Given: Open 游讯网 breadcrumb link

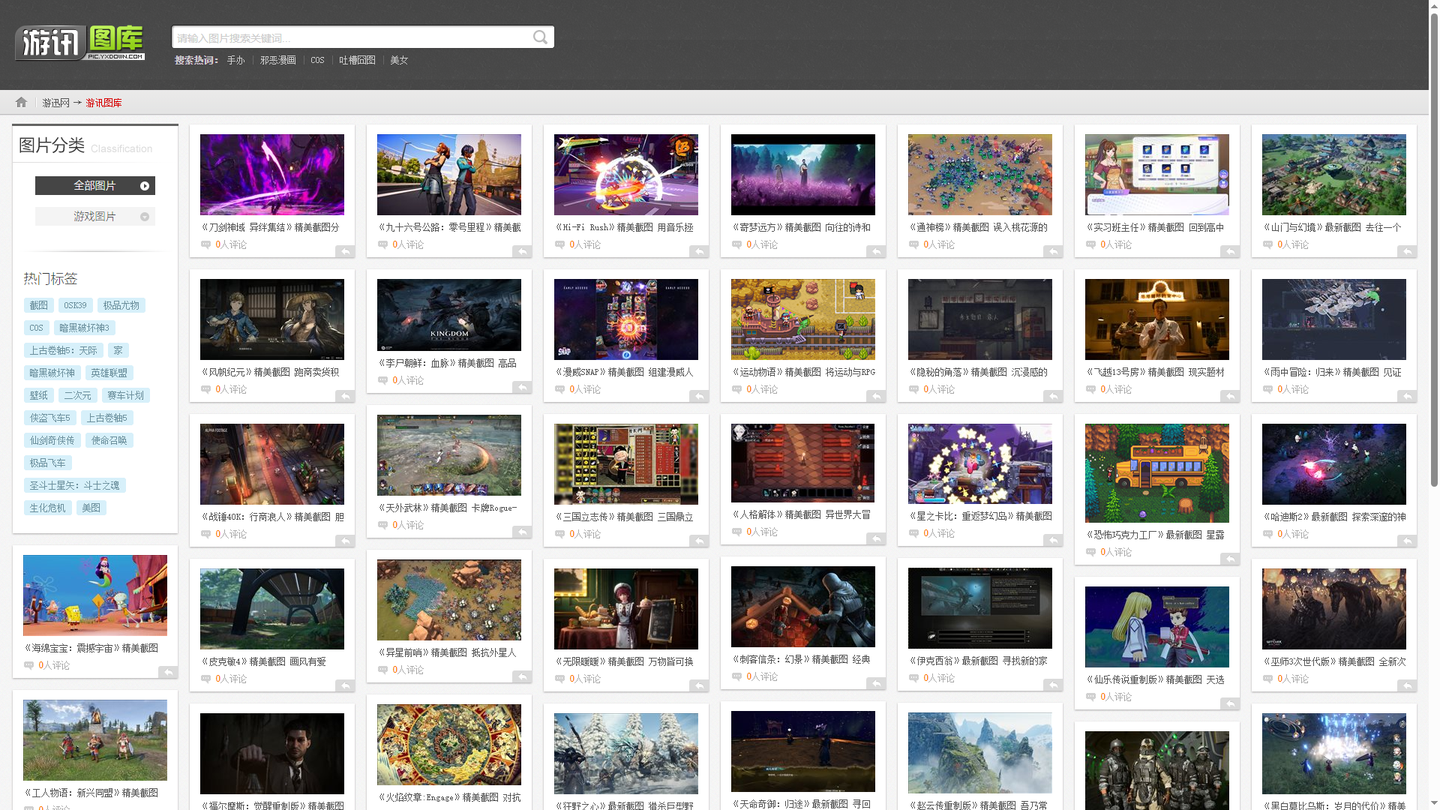Looking at the screenshot, I should point(55,103).
